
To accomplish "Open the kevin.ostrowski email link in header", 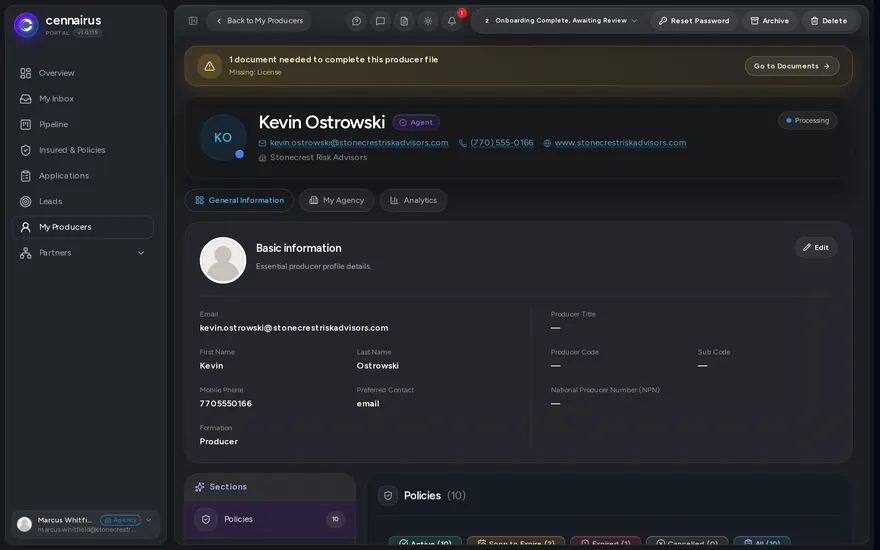I will click(359, 143).
